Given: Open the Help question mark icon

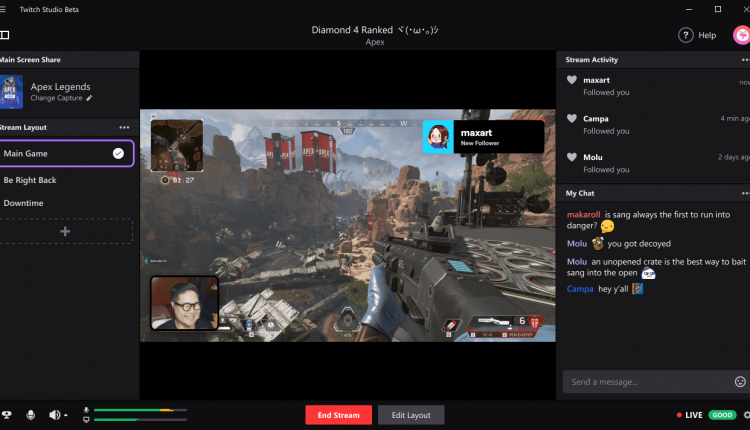Looking at the screenshot, I should [685, 35].
